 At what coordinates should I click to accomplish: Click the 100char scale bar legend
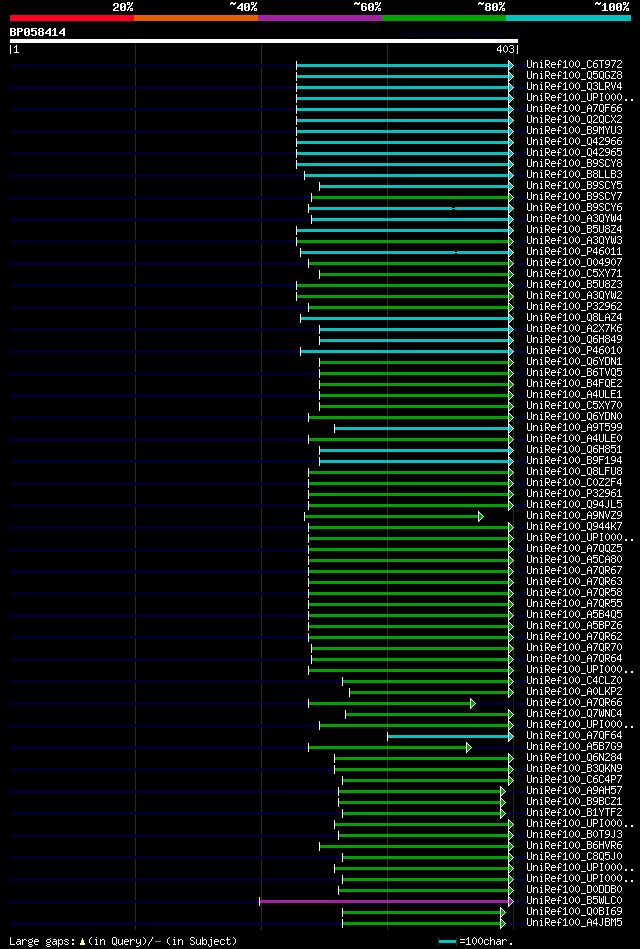click(475, 941)
